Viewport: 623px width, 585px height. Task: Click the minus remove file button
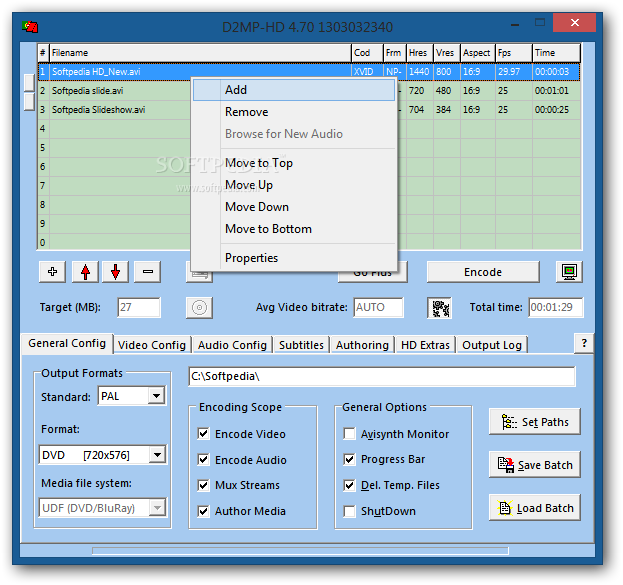[x=147, y=272]
